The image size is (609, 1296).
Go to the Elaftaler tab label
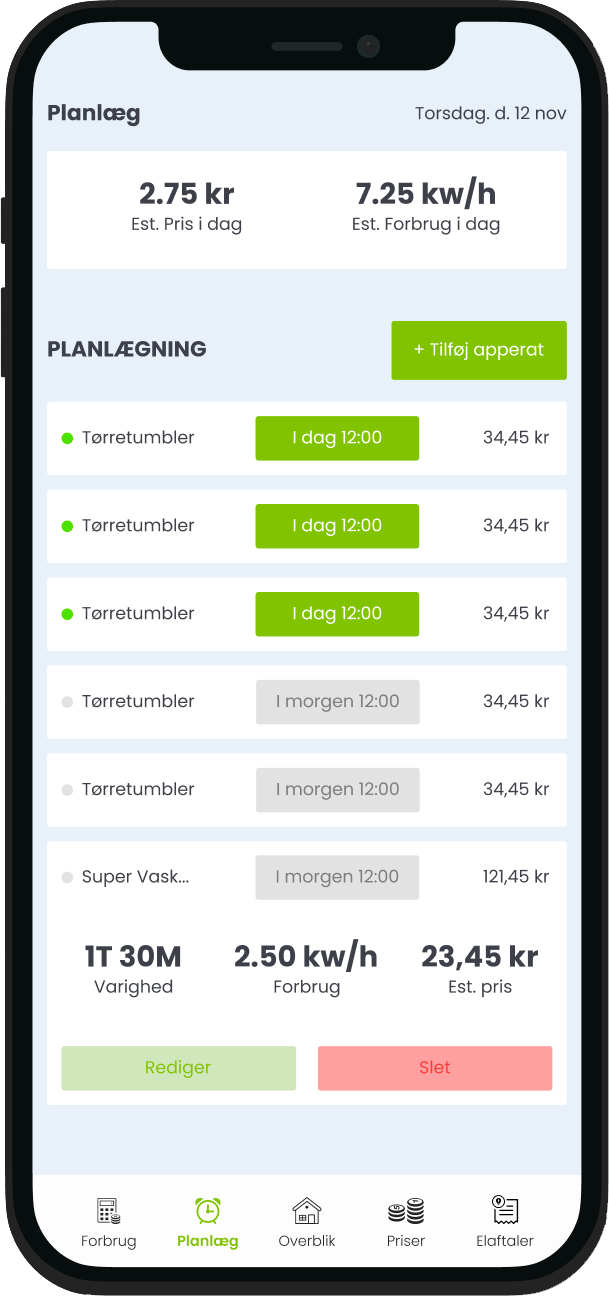[505, 1241]
